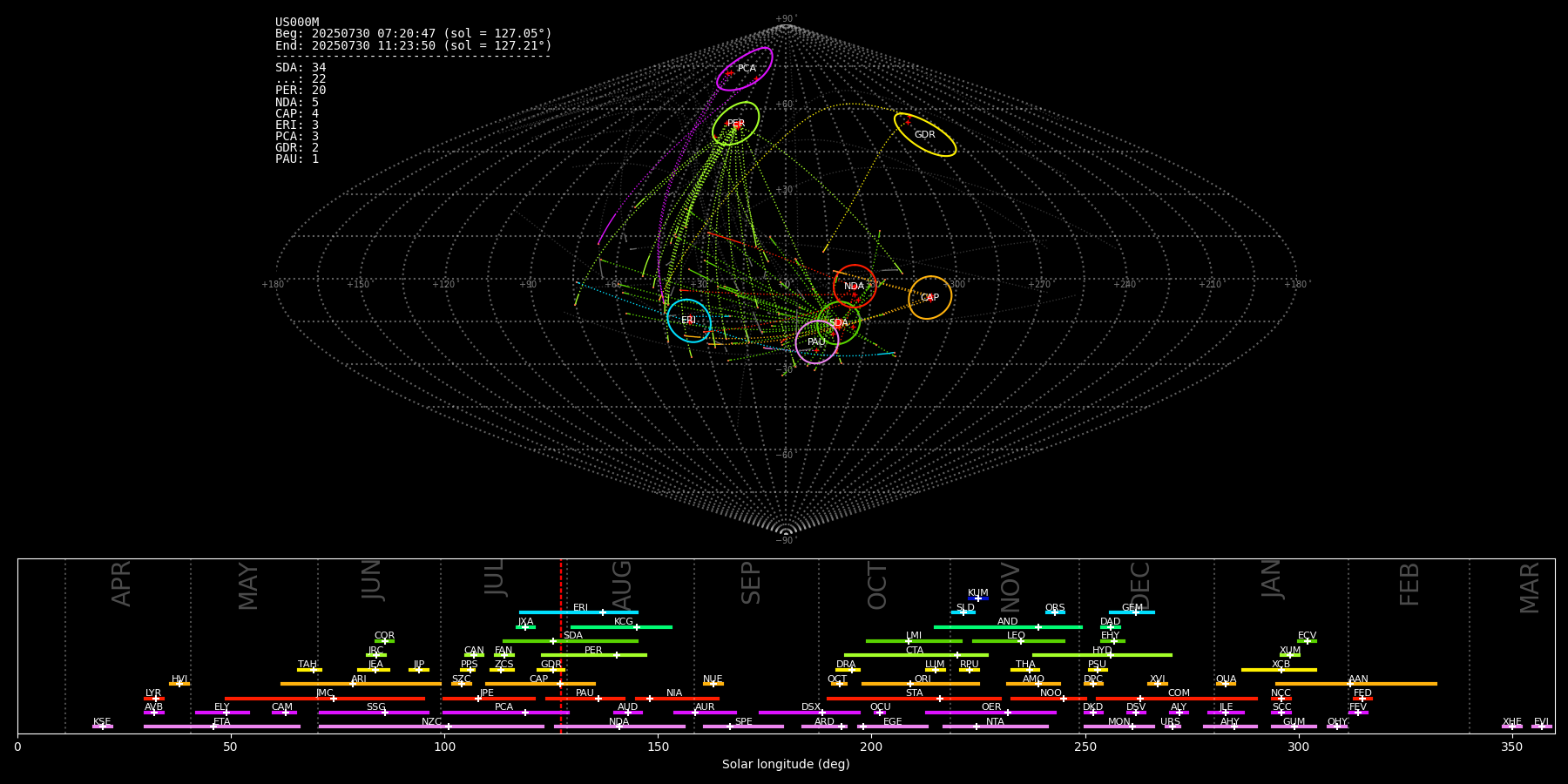
Task: Click the pink PAU radiant circle
Action: point(817,342)
